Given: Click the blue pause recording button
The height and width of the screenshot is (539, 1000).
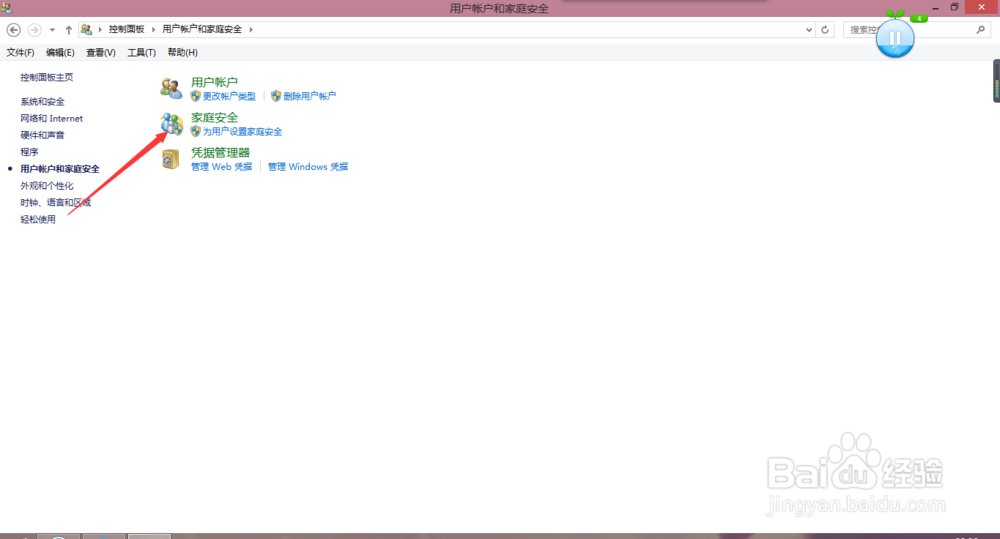Looking at the screenshot, I should (x=895, y=38).
